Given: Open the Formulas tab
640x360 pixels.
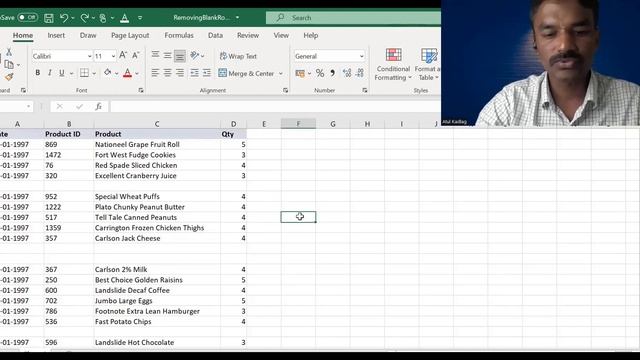Looking at the screenshot, I should [x=179, y=36].
